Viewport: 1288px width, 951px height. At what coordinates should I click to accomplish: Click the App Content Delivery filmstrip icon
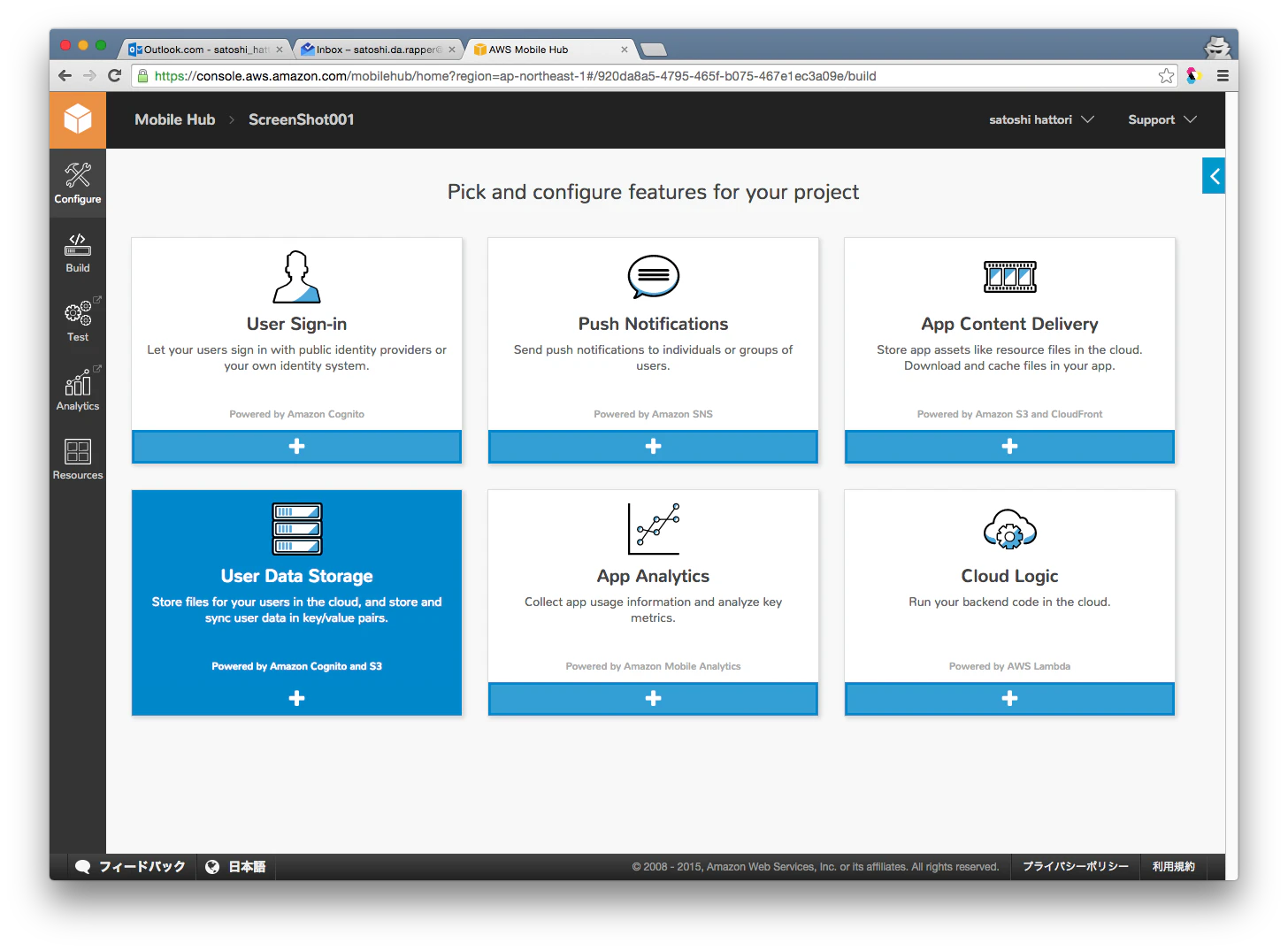pyautogui.click(x=1010, y=277)
